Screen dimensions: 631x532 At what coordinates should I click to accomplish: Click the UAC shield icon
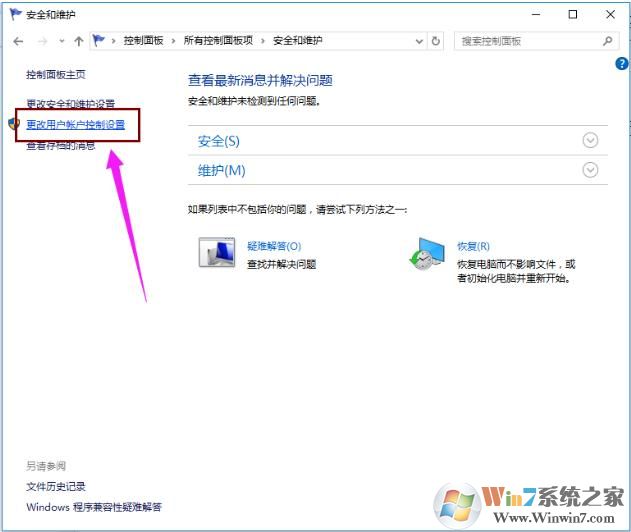point(14,124)
